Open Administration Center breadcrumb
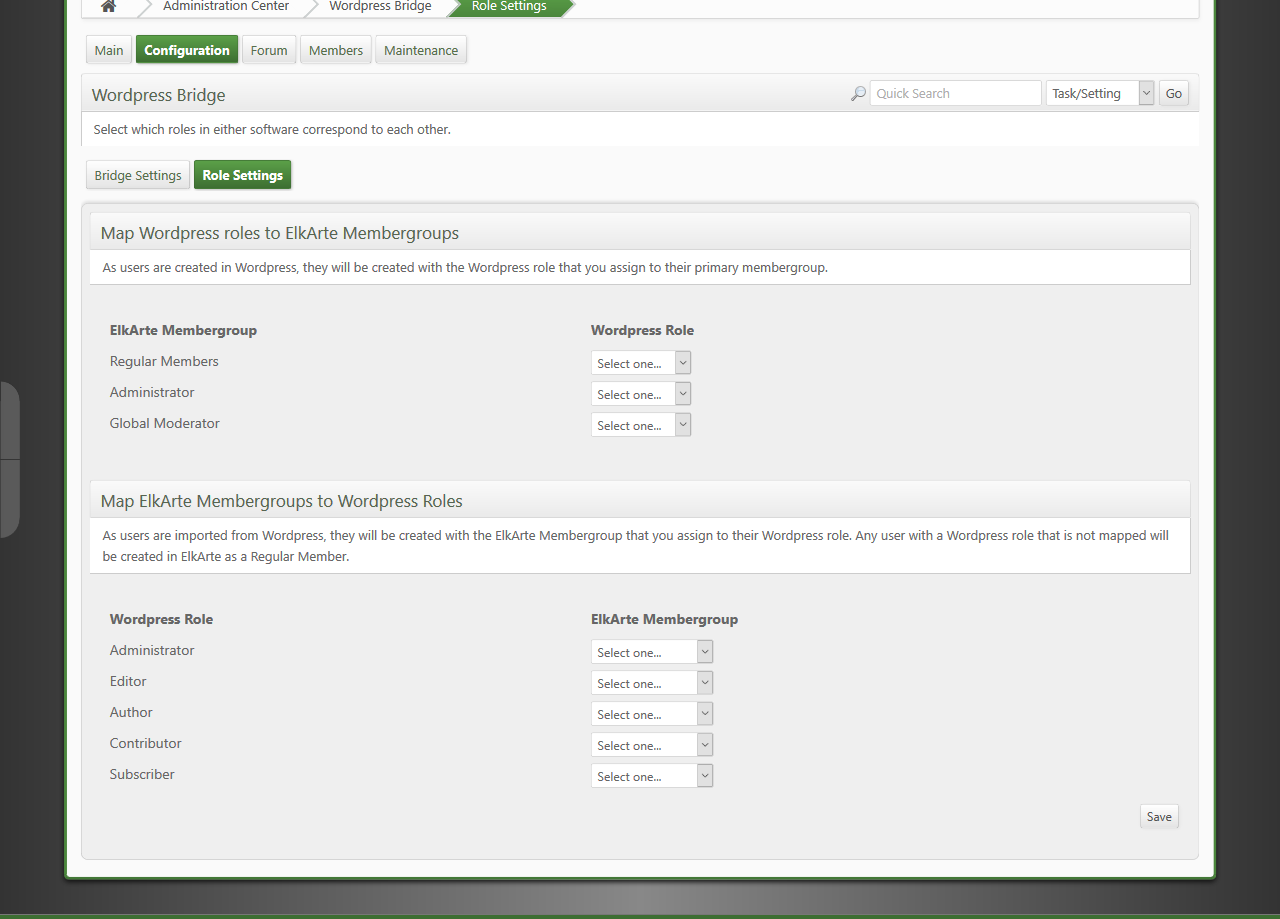This screenshot has height=919, width=1280. (x=226, y=6)
